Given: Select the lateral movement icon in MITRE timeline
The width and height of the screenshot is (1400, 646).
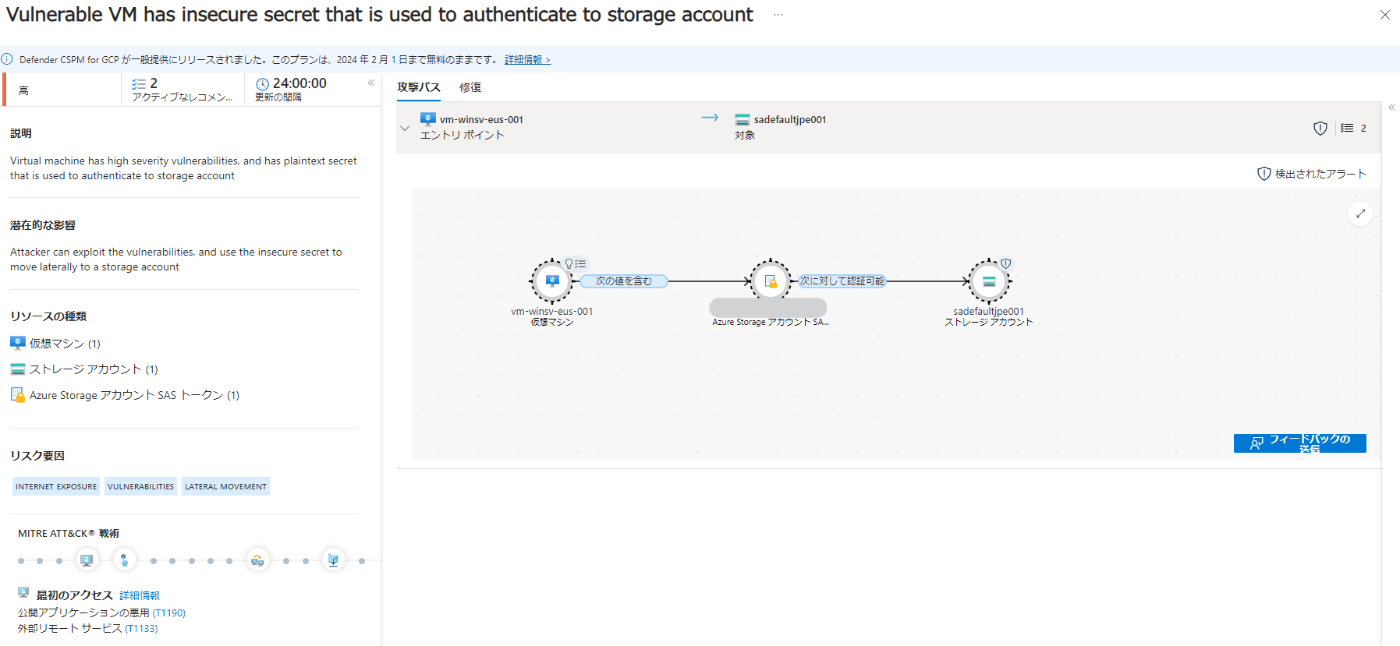Looking at the screenshot, I should tap(257, 560).
